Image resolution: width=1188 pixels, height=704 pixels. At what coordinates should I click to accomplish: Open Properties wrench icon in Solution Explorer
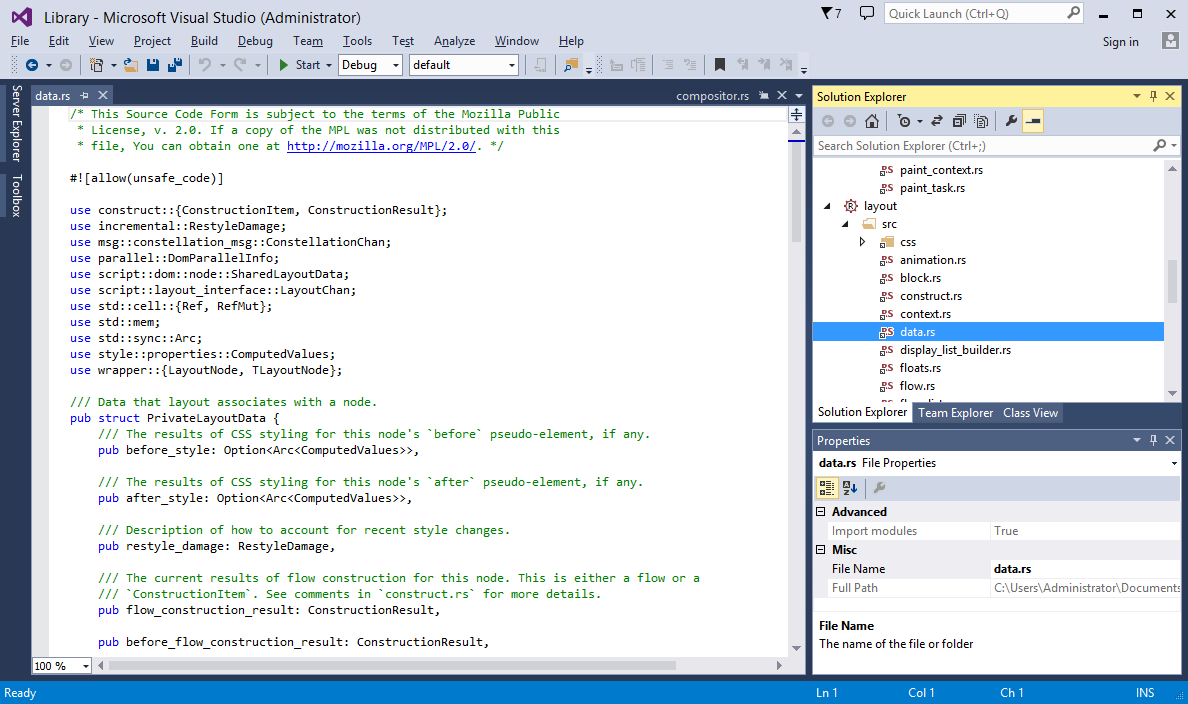[1010, 121]
